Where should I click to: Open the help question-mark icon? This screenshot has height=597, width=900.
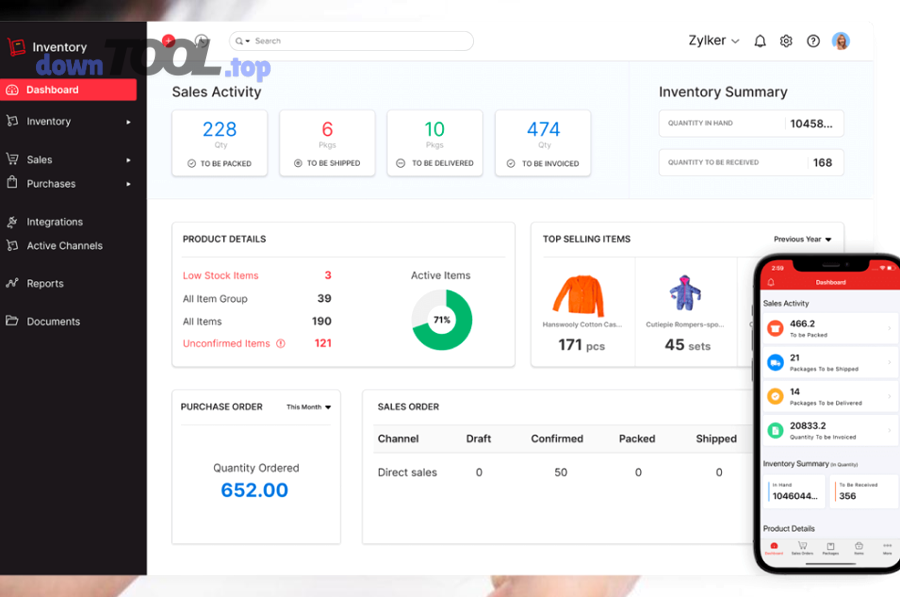pos(813,41)
